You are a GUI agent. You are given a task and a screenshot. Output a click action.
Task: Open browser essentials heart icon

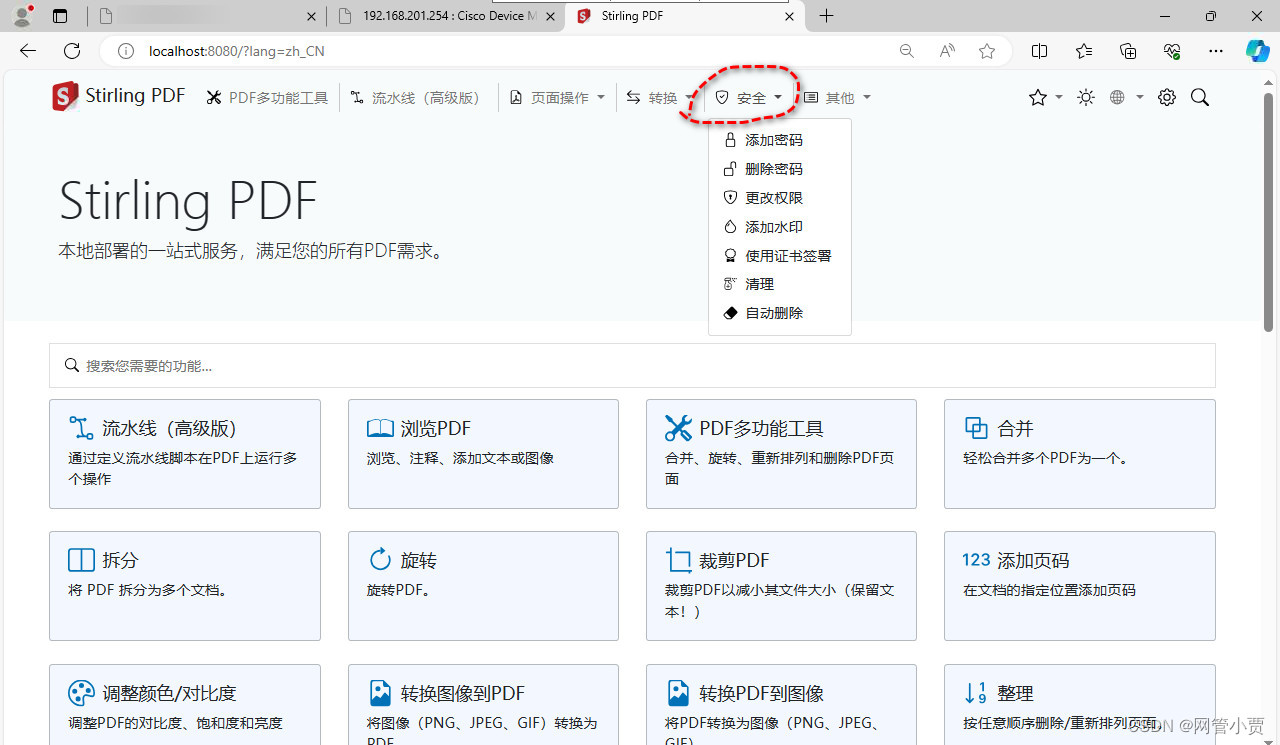[1172, 51]
